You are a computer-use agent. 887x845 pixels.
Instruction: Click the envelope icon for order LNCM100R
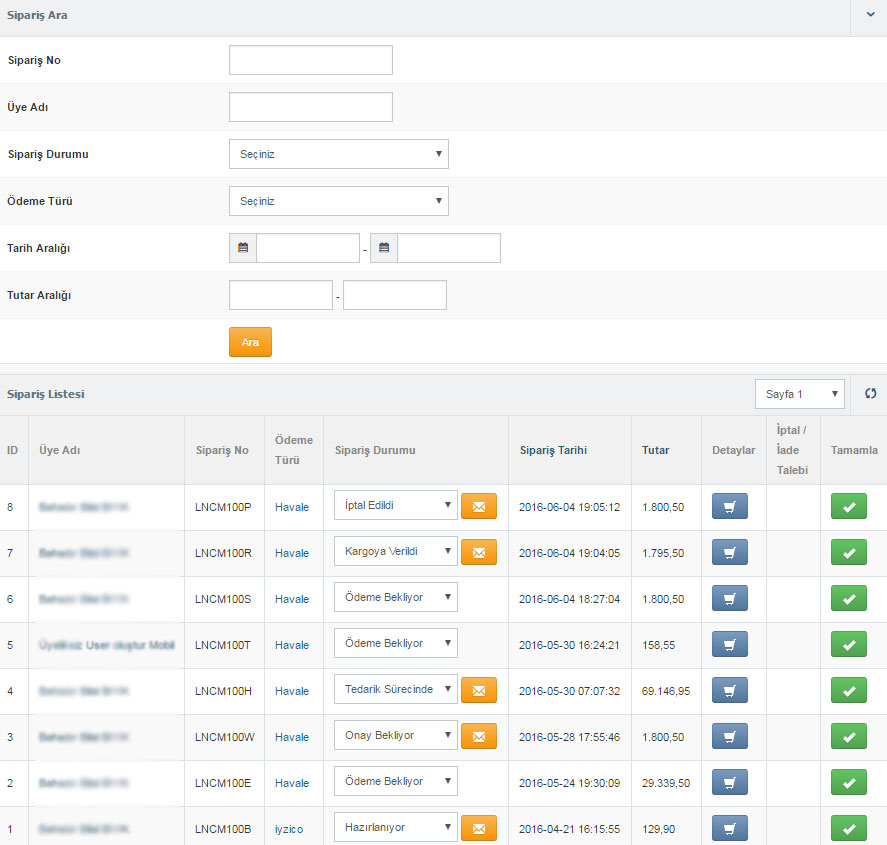click(x=478, y=552)
